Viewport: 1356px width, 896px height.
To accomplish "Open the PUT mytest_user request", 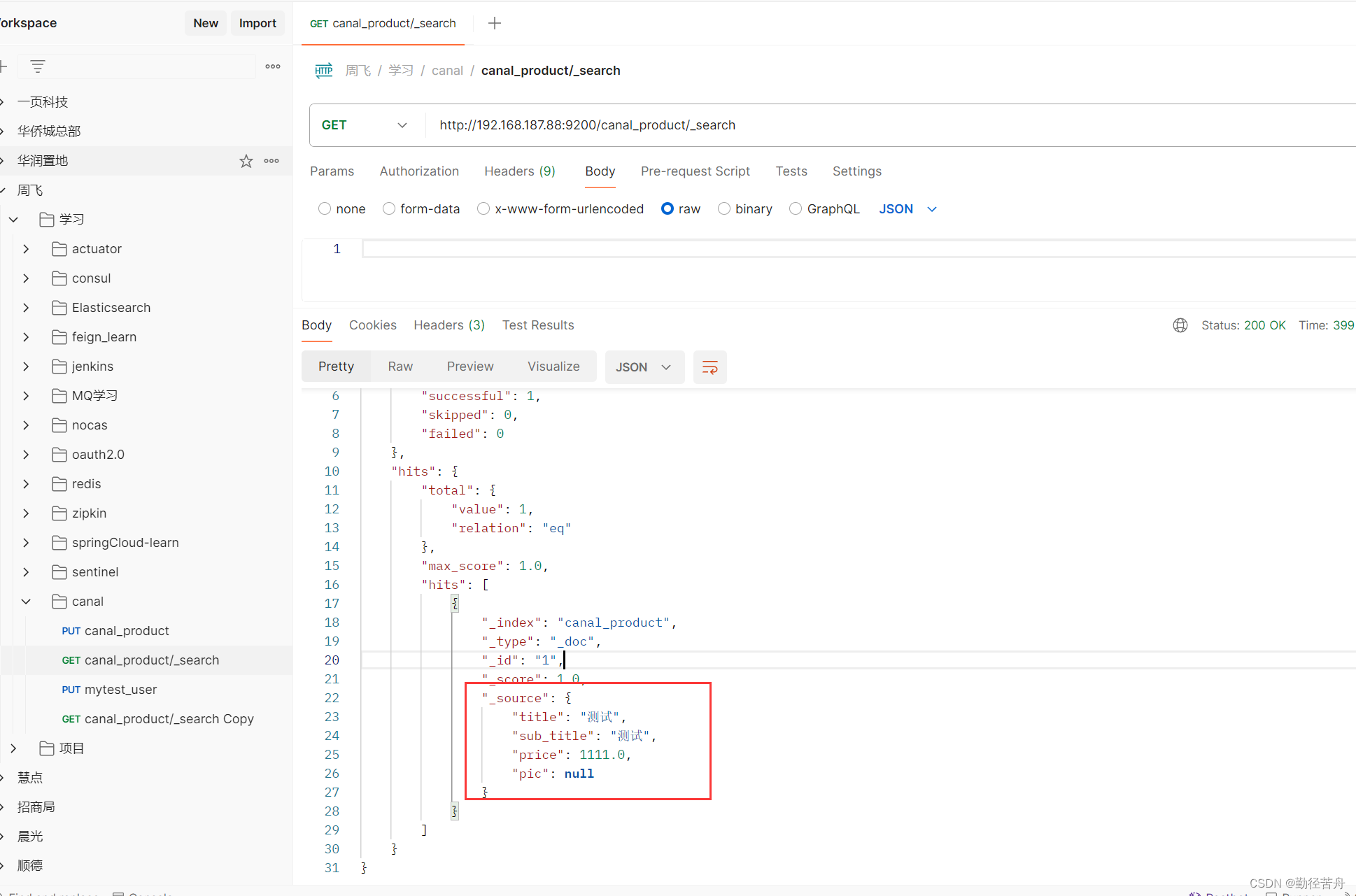I will (x=120, y=690).
